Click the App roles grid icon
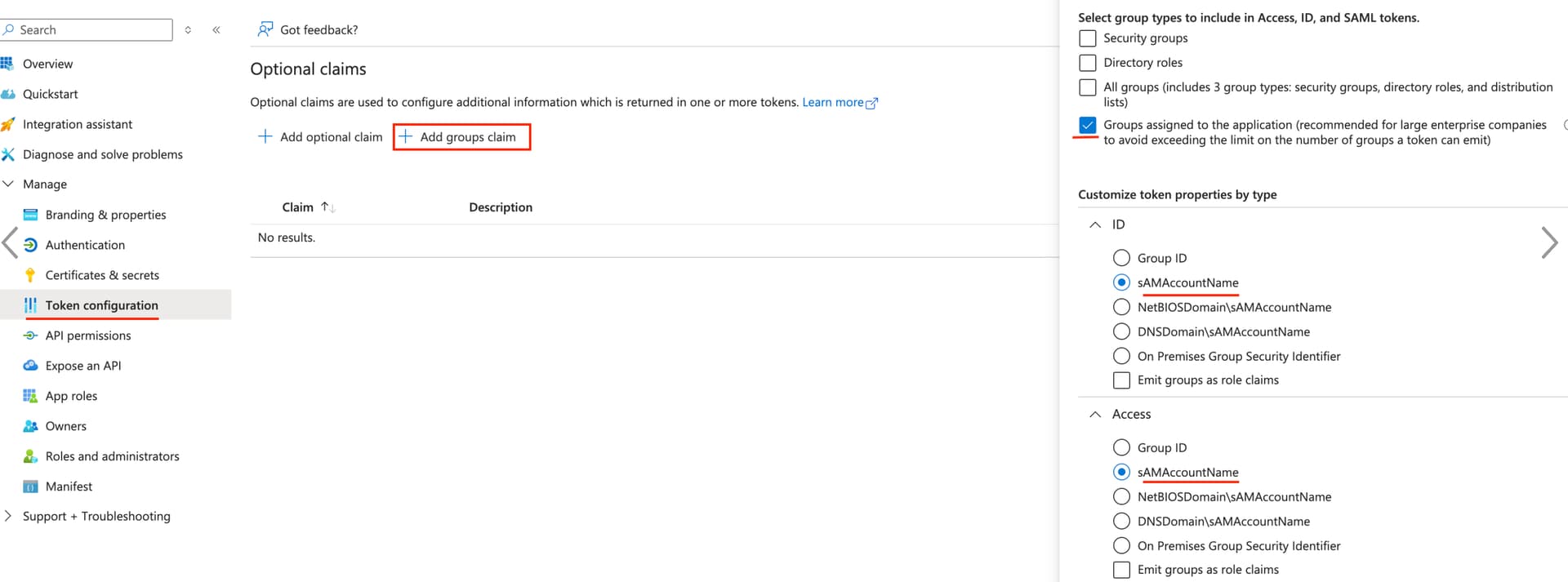Screen dimensions: 1568x582 (x=30, y=396)
